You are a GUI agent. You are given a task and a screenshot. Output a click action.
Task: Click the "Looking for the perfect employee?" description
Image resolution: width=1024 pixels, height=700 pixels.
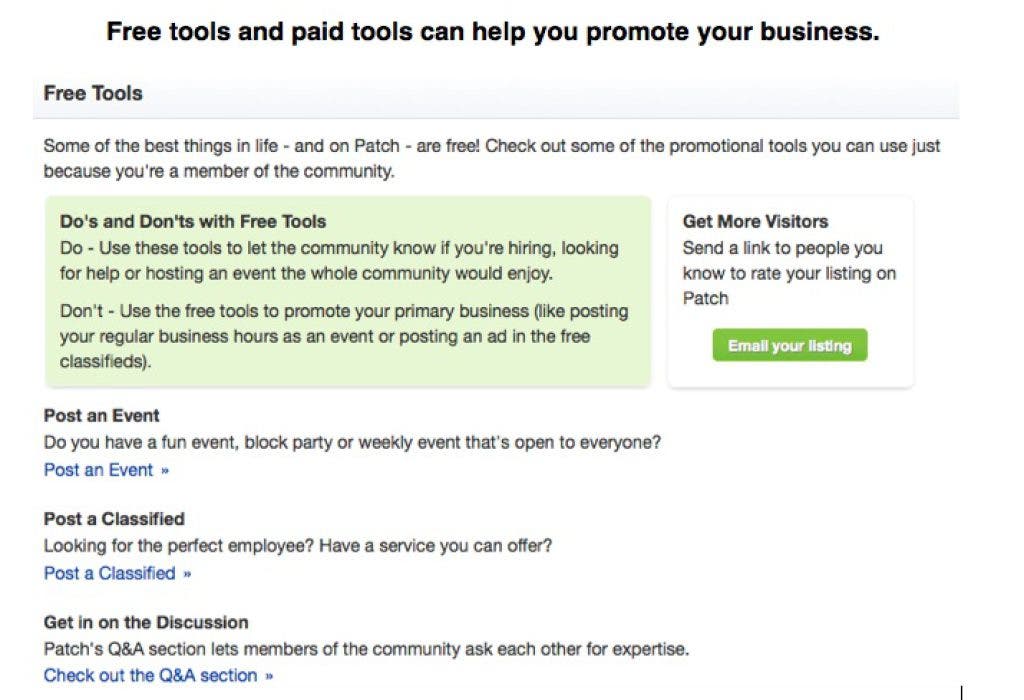[x=298, y=546]
